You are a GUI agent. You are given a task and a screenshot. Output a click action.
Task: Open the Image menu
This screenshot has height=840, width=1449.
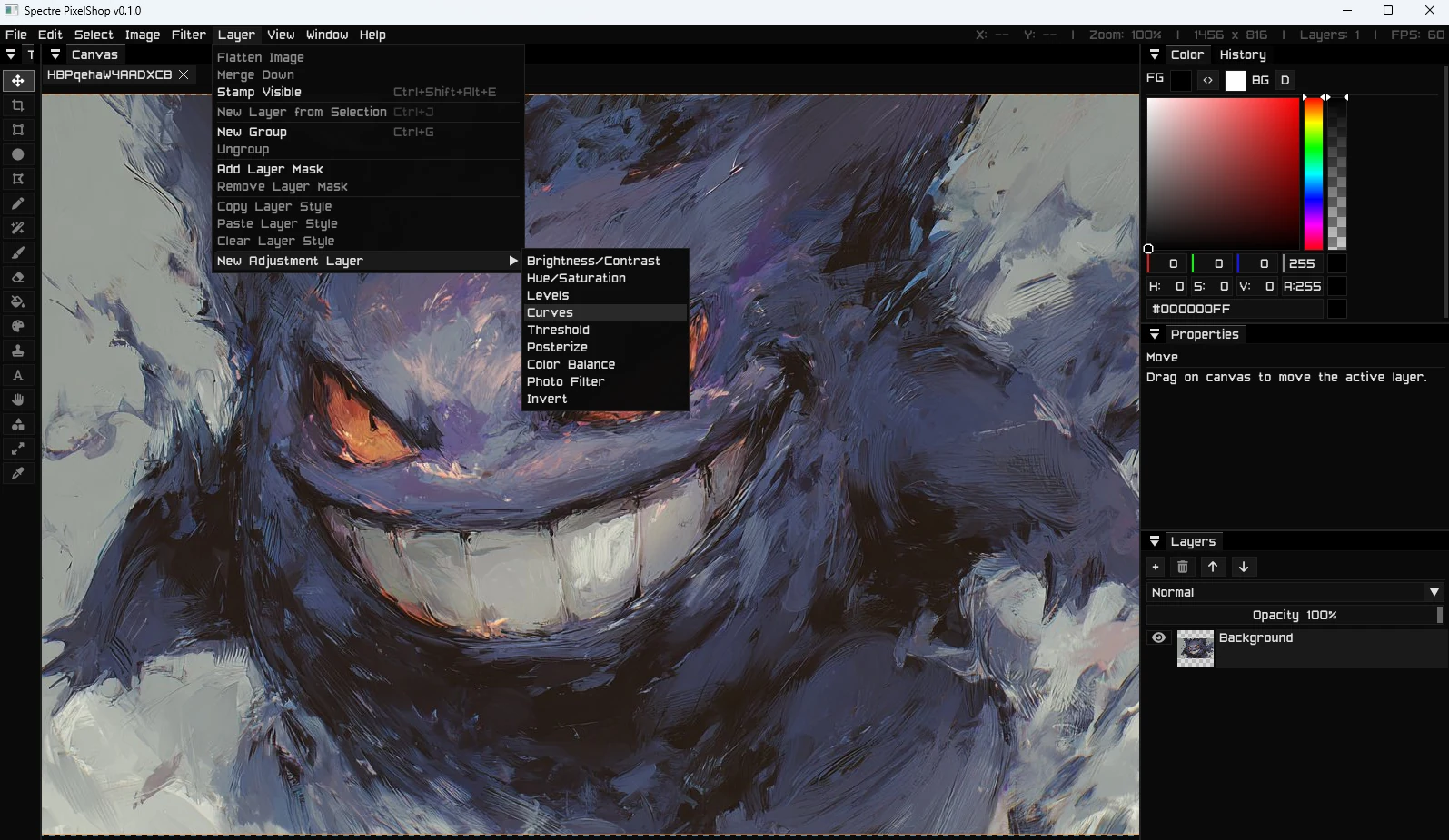tap(143, 35)
